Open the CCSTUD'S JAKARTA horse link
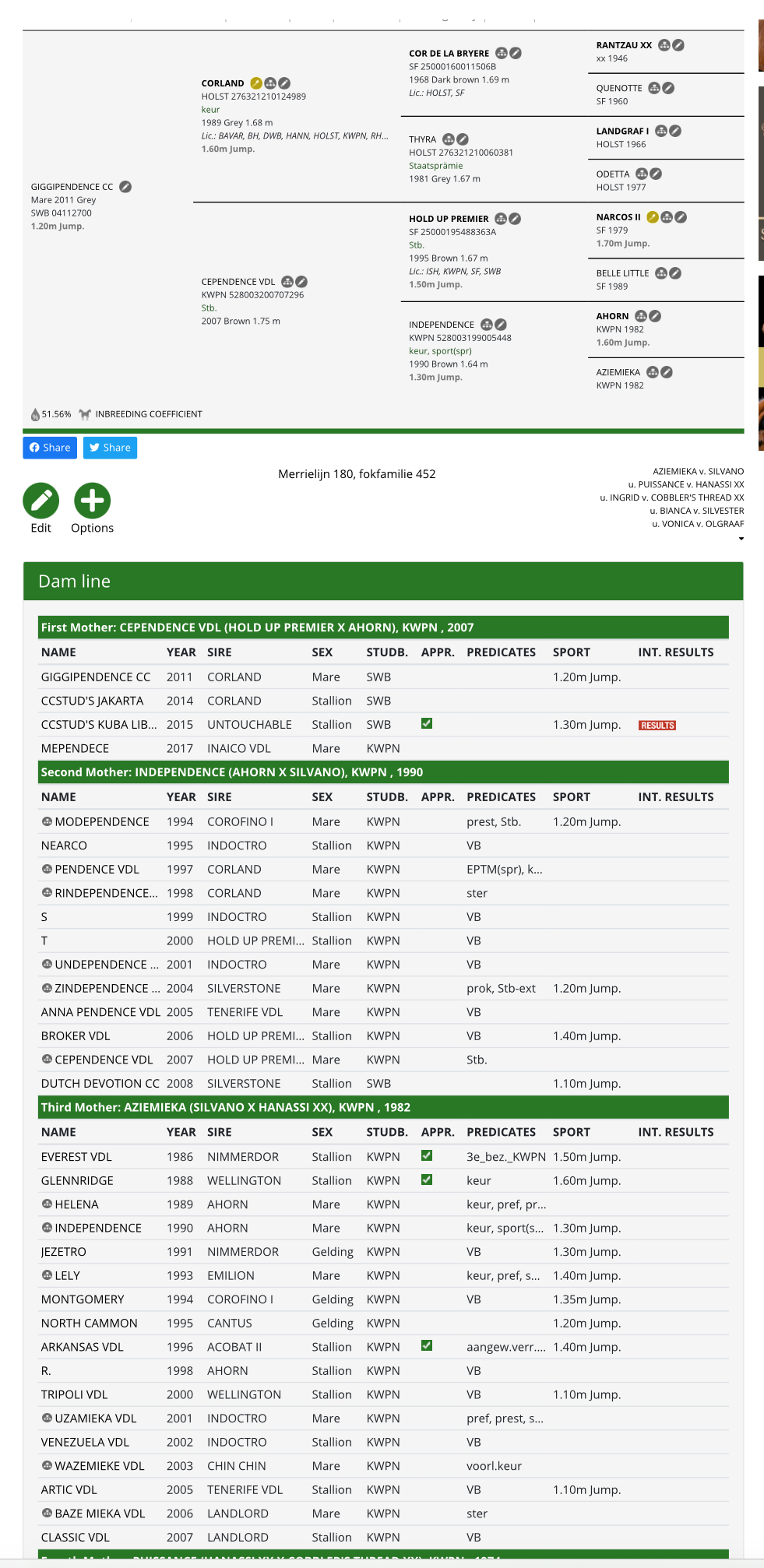Viewport: 764px width, 1568px height. (x=92, y=701)
